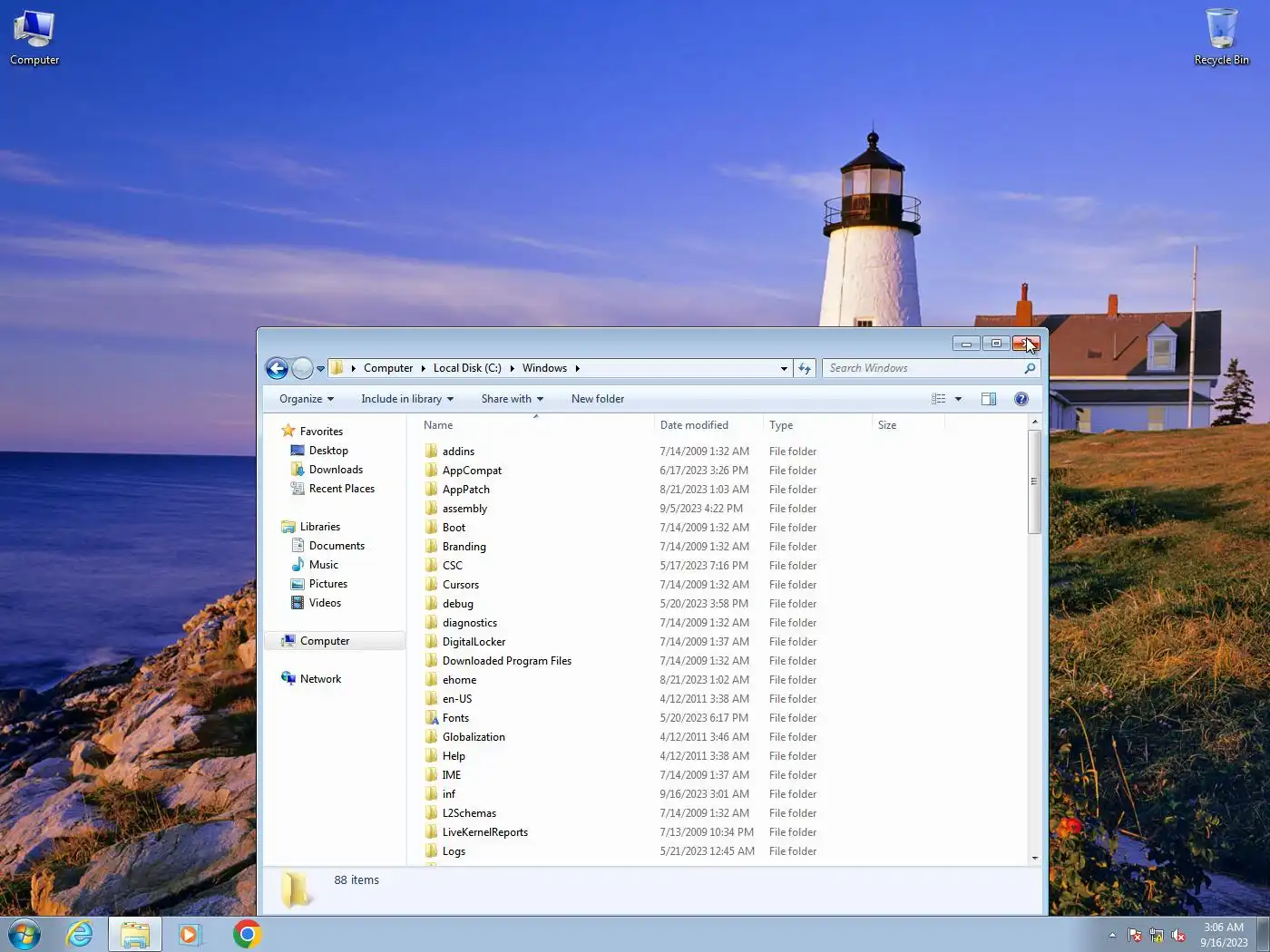
Task: Select the Globalization folder name
Action: pos(474,737)
